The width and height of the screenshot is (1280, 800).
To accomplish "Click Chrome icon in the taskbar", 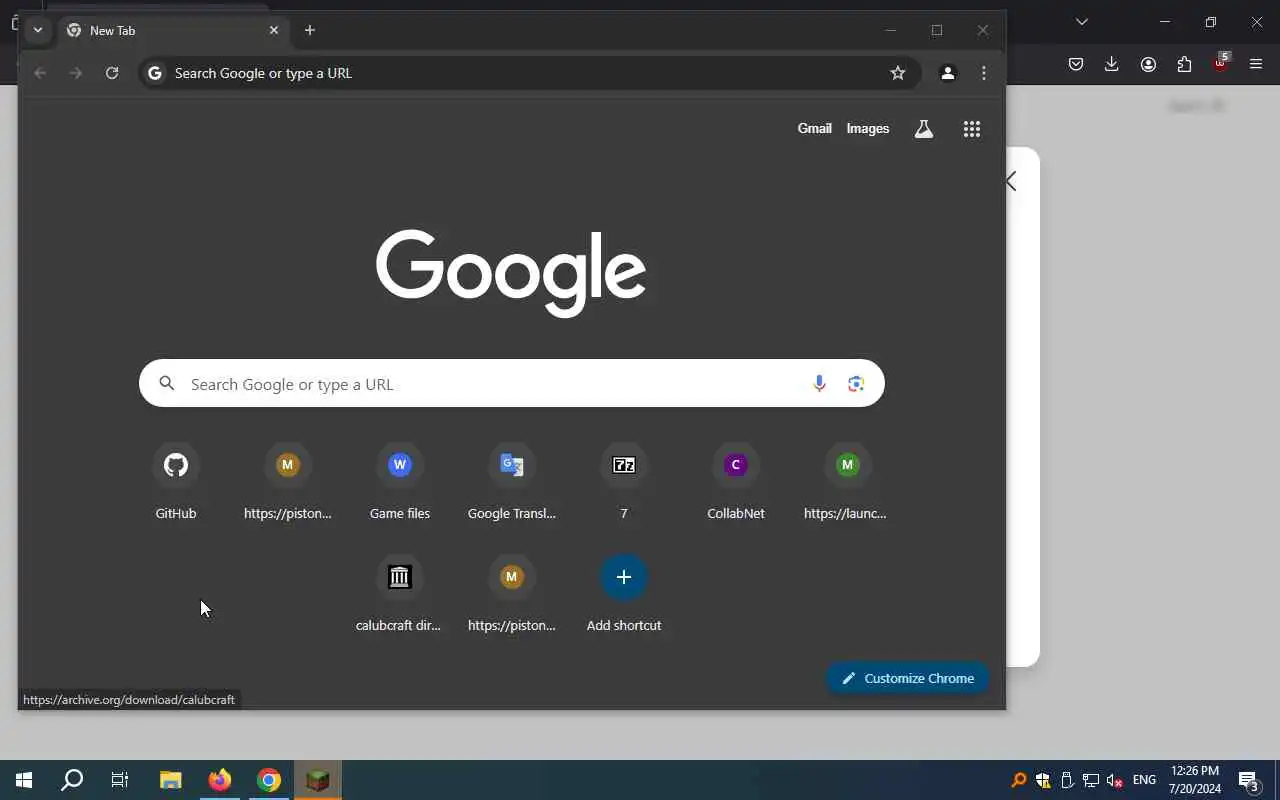I will (269, 780).
